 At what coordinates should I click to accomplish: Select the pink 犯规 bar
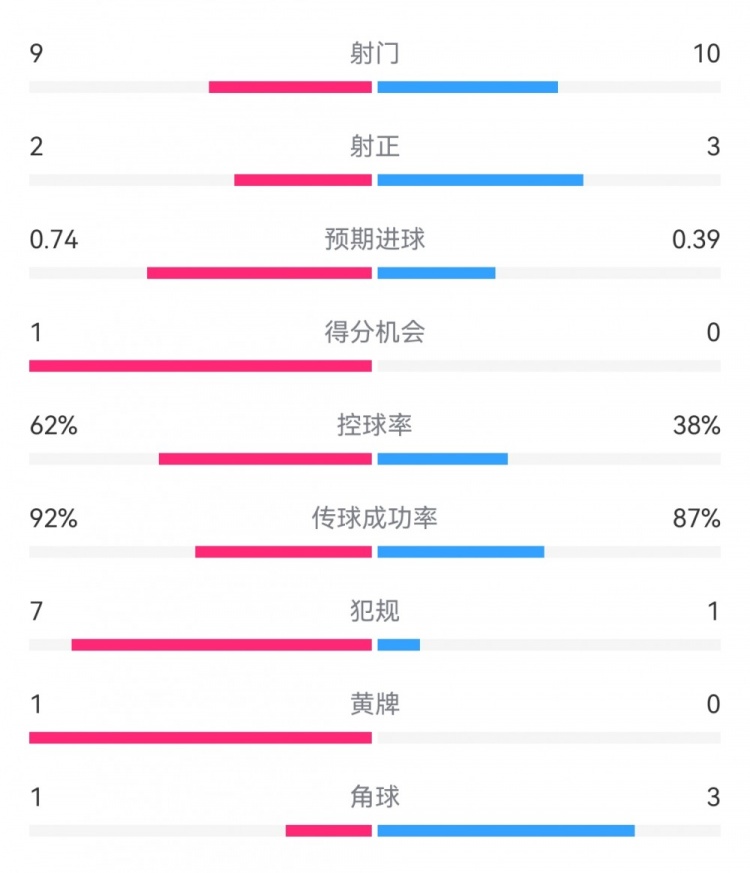click(x=221, y=645)
